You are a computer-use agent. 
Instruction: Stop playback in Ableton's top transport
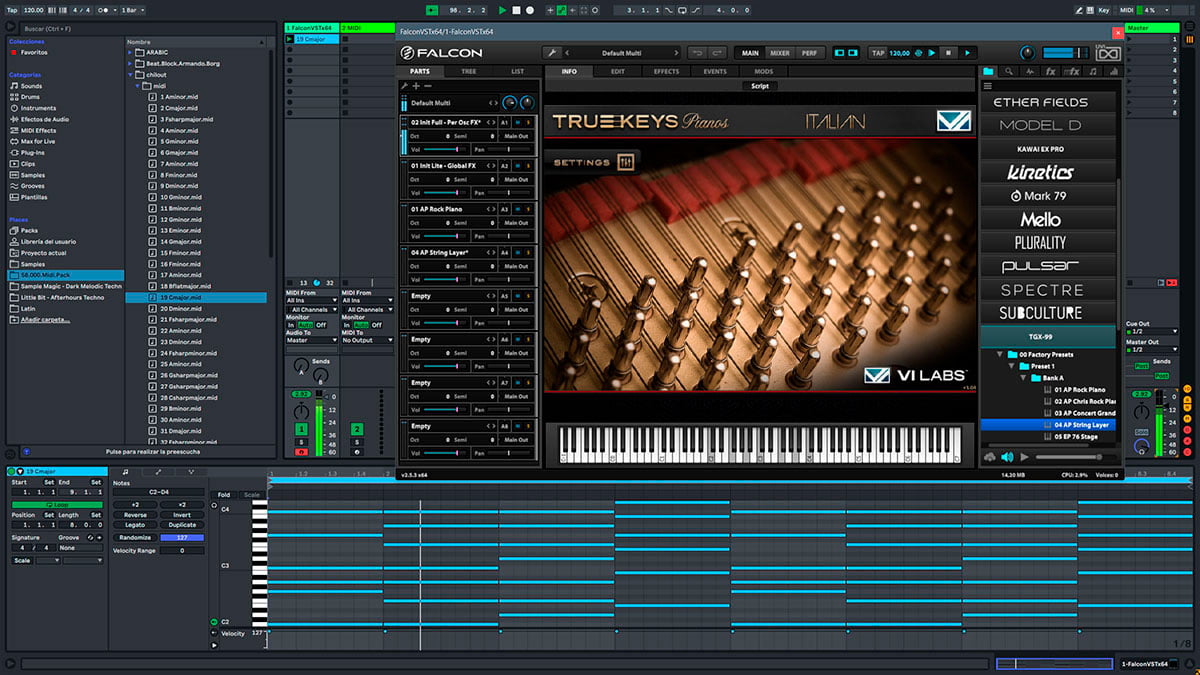point(516,10)
